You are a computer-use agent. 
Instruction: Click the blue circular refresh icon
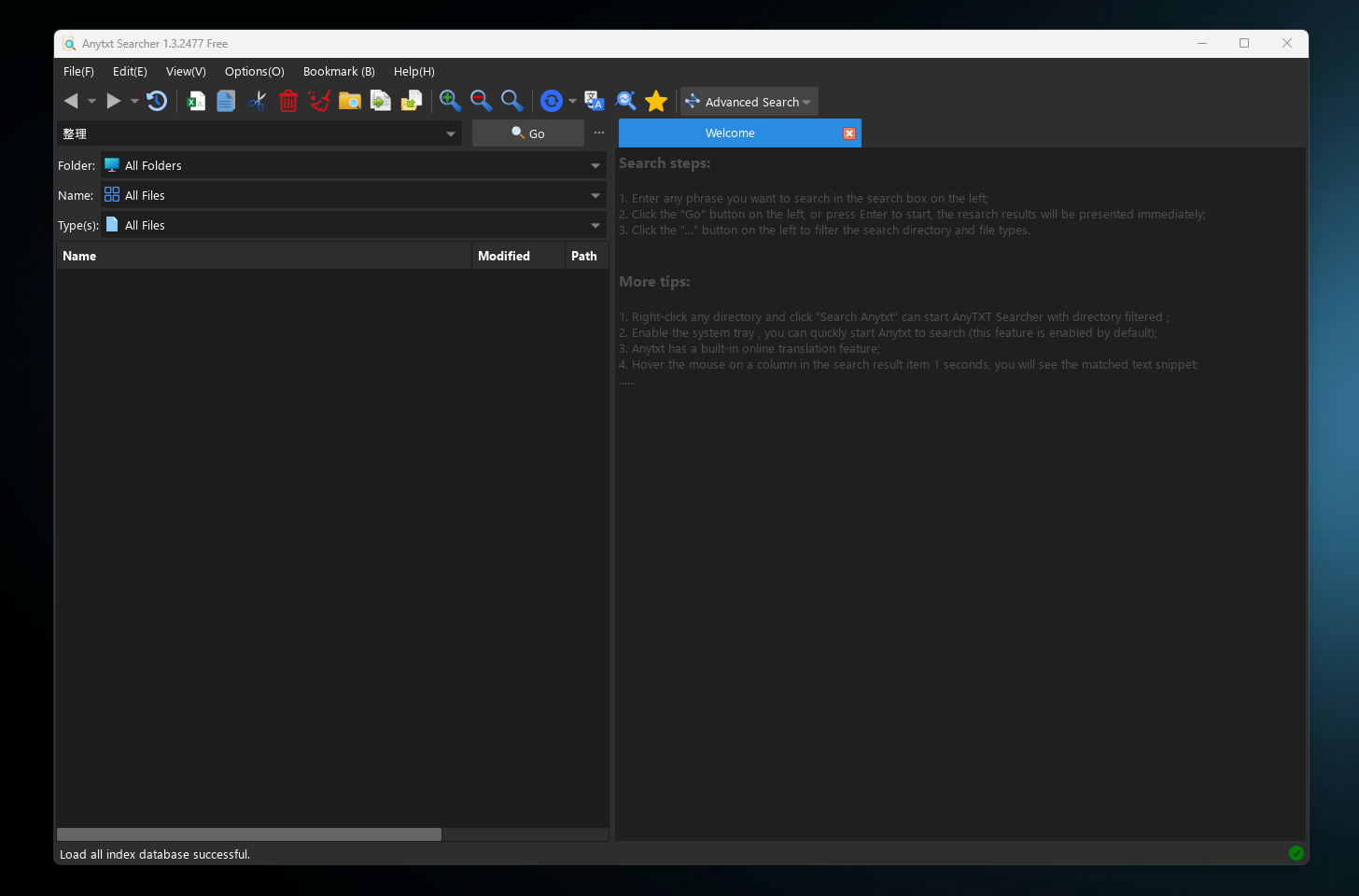(x=552, y=101)
